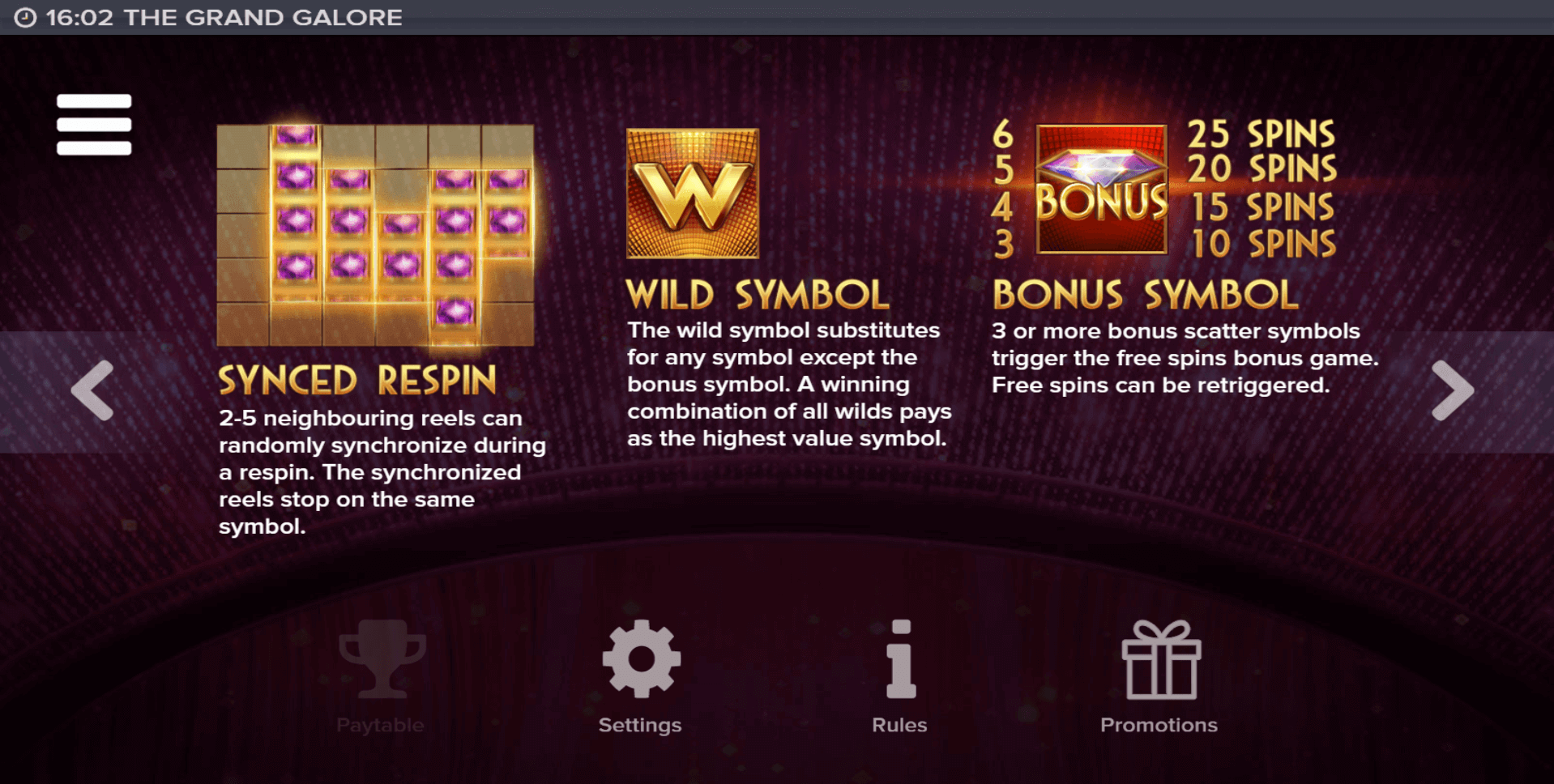Go to next paytable page arrow
Viewport: 1554px width, 784px height.
click(x=1453, y=390)
